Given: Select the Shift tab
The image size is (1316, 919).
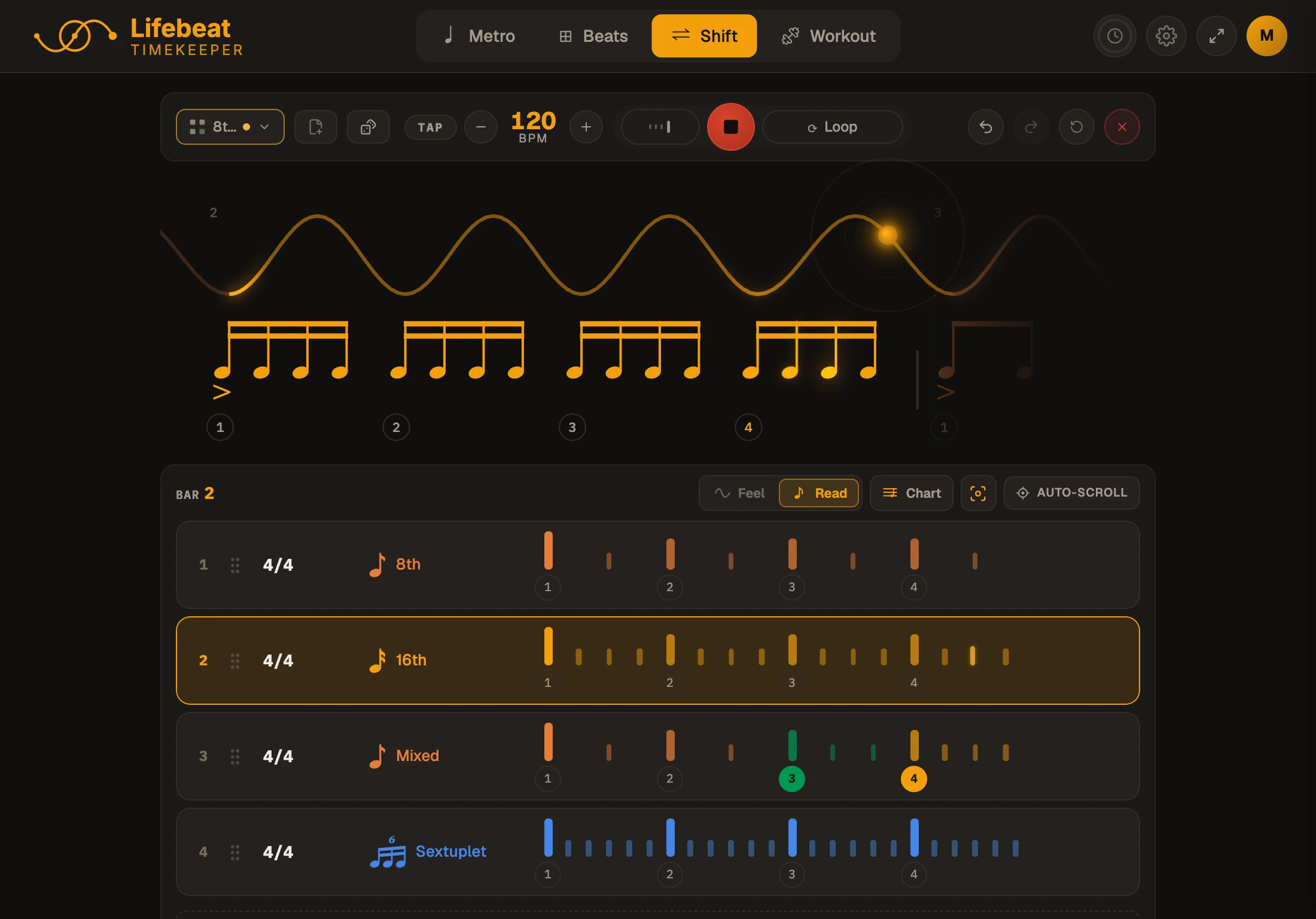Looking at the screenshot, I should tap(704, 36).
